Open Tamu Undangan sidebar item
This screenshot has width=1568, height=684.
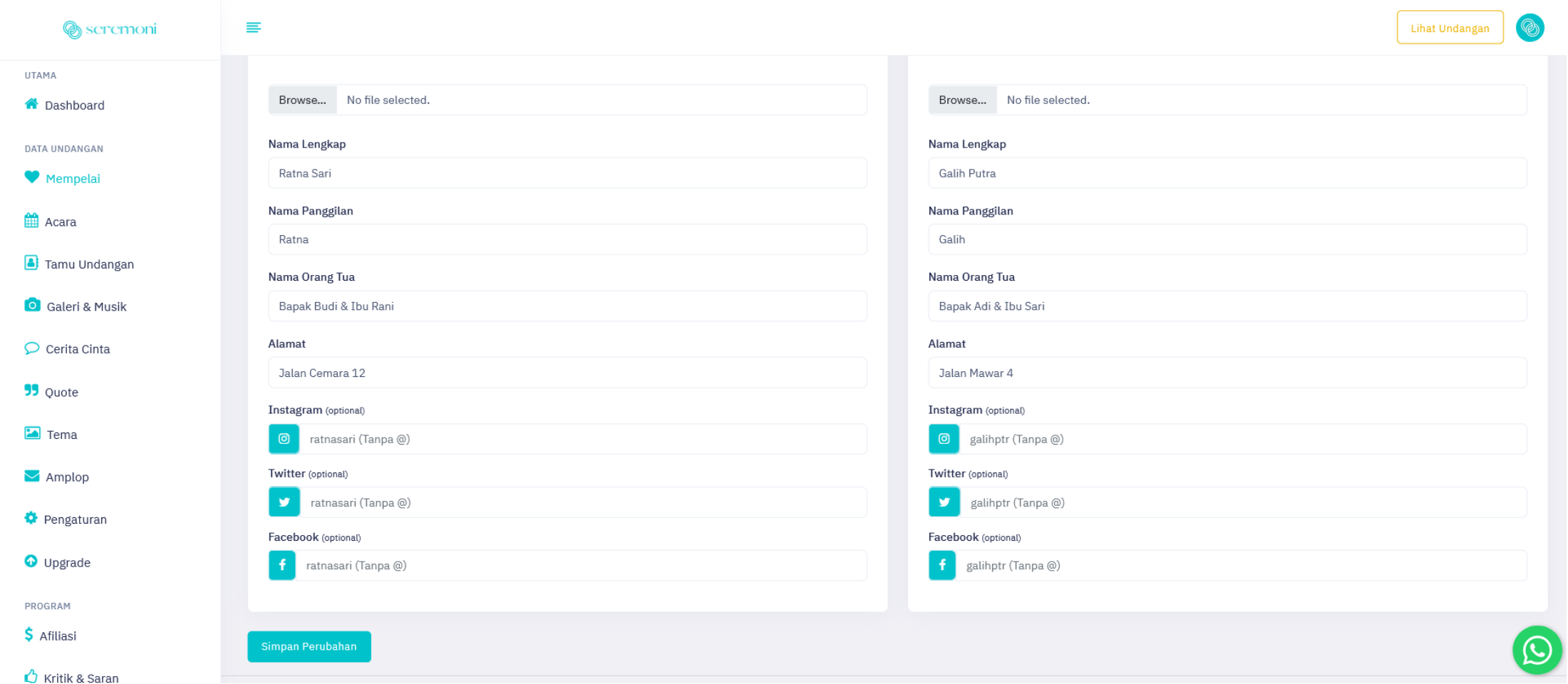point(88,264)
